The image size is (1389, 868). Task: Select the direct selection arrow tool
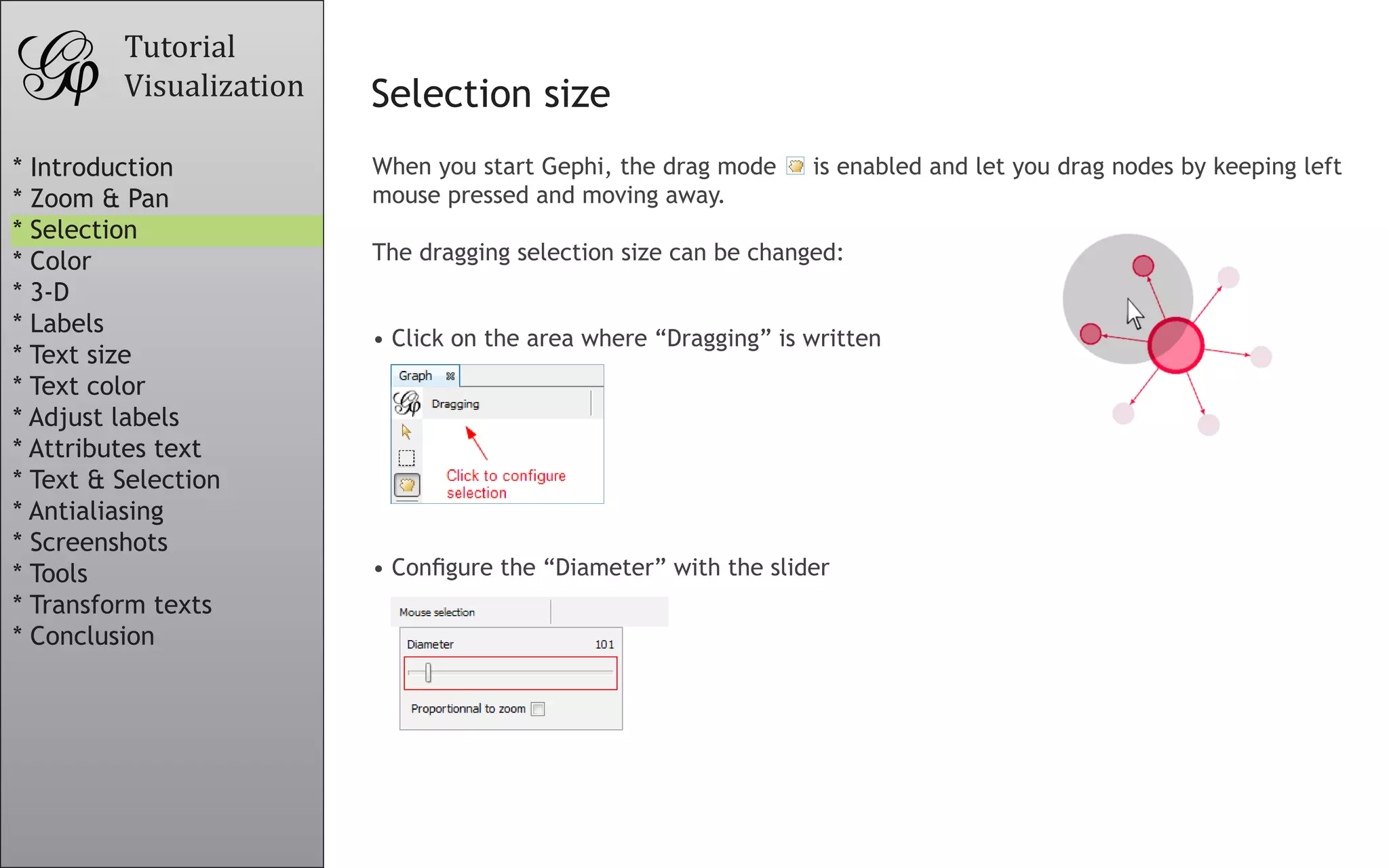[x=406, y=431]
